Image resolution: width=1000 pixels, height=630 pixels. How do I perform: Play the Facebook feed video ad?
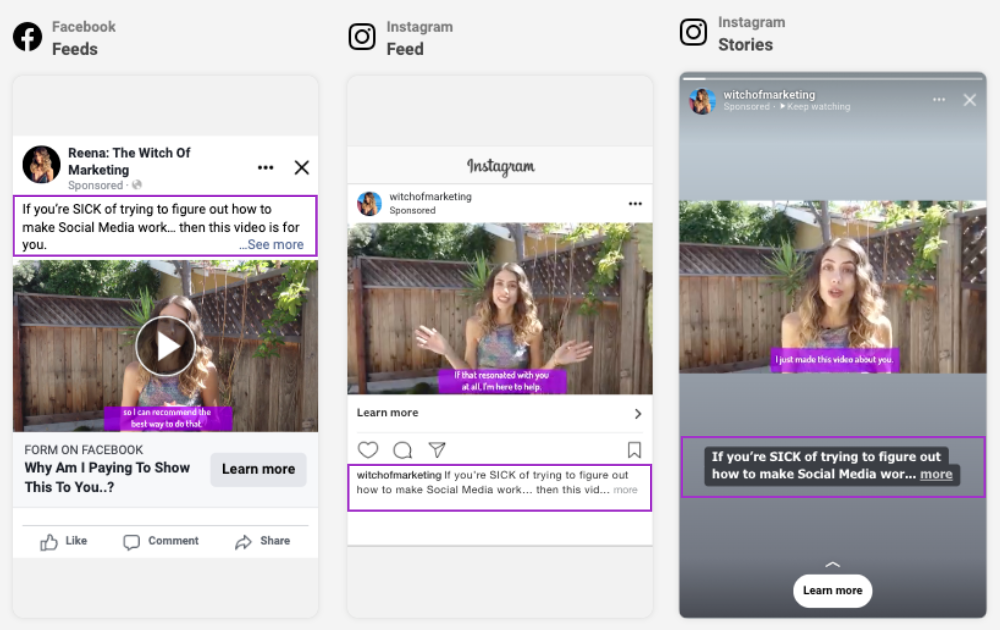pos(166,346)
